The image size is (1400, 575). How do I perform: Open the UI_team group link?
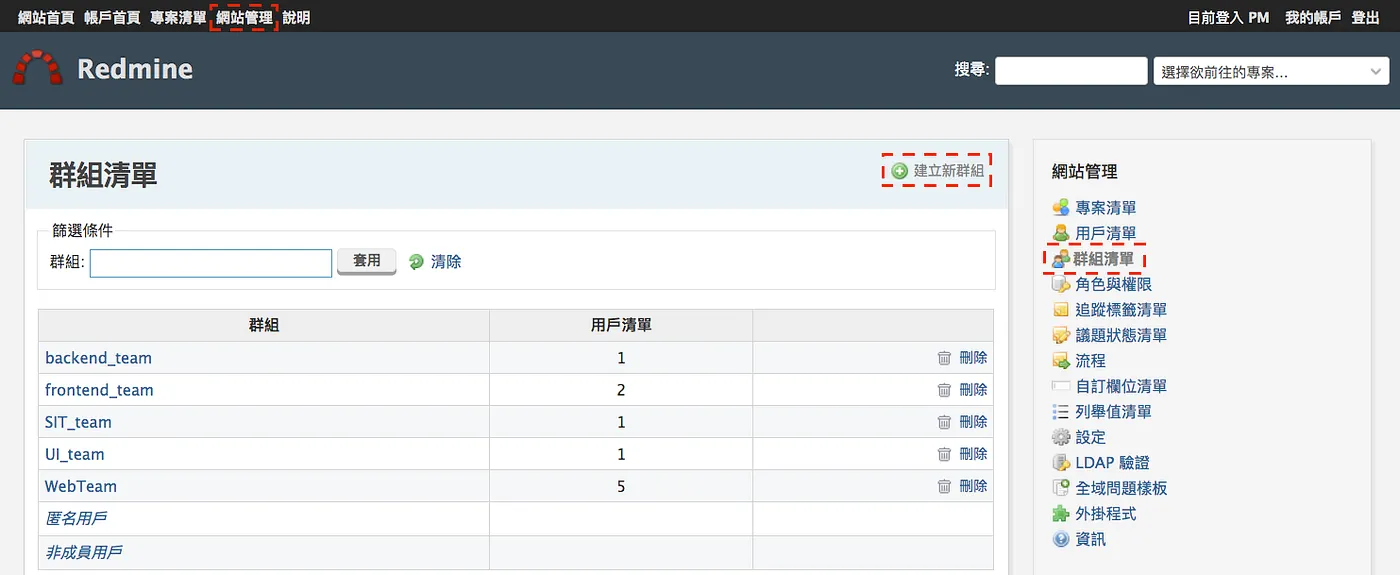coord(75,454)
